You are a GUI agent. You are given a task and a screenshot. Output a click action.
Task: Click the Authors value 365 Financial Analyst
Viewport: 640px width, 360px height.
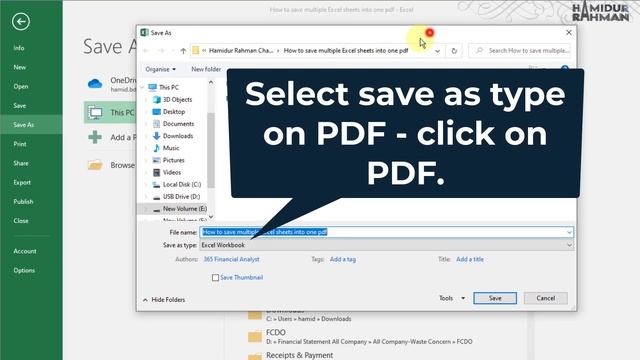[x=231, y=259]
